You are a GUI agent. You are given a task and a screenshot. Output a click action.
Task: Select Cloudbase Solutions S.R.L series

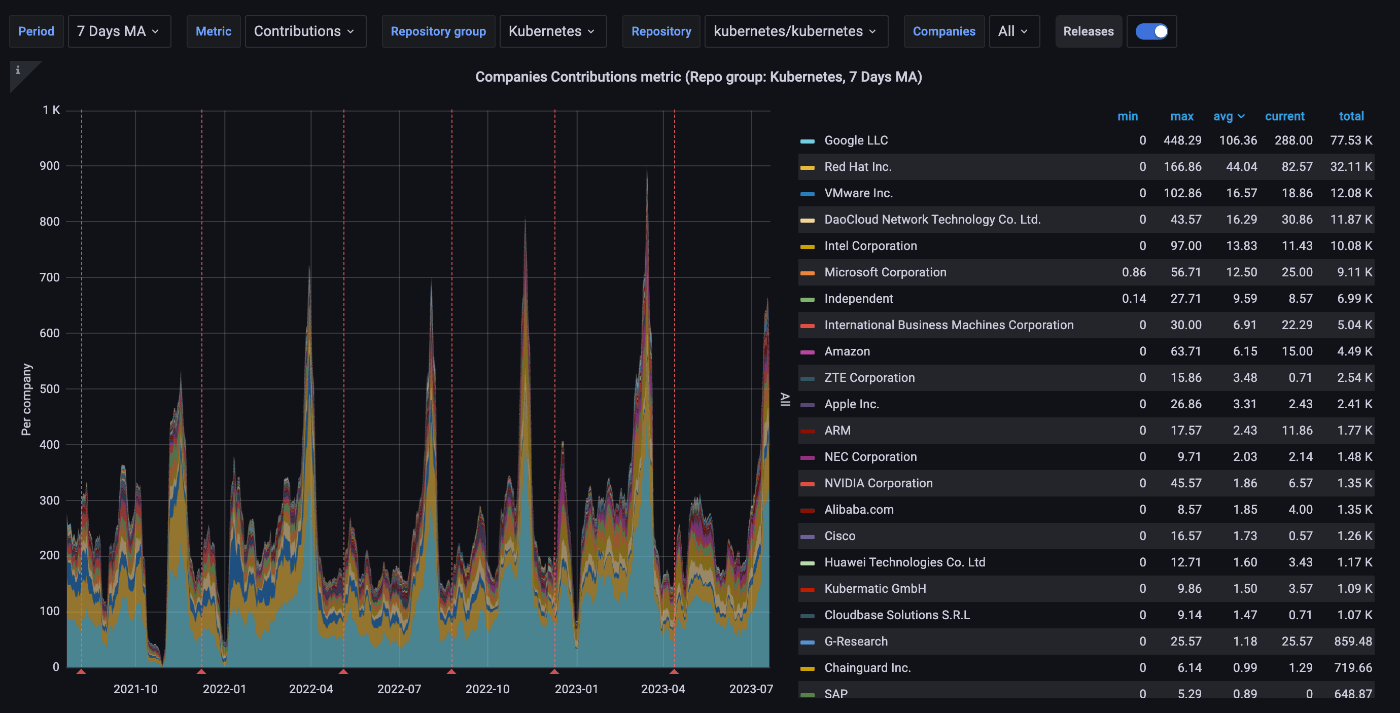(x=897, y=615)
